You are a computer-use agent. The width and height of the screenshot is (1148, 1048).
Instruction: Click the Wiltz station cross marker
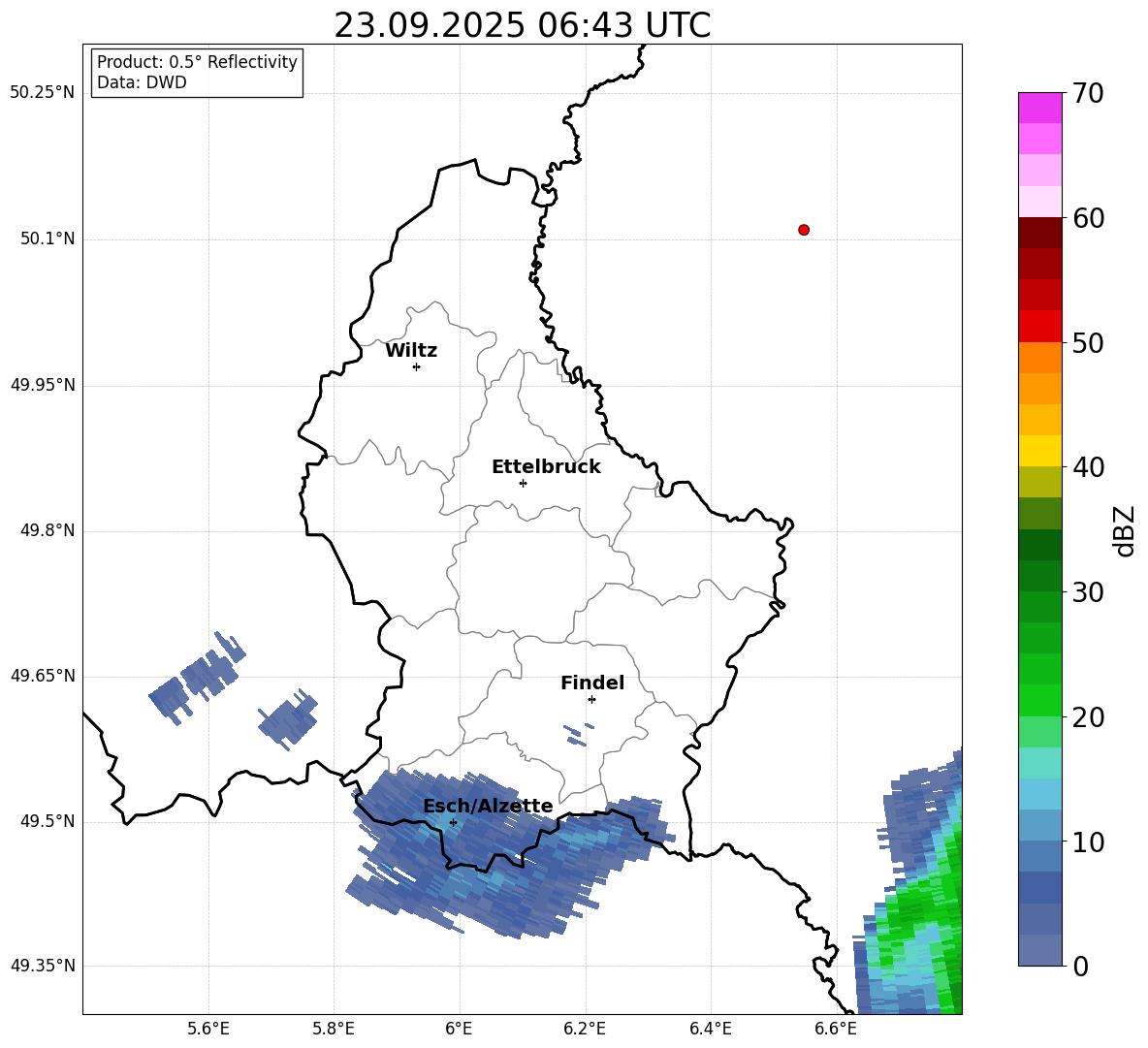(416, 366)
